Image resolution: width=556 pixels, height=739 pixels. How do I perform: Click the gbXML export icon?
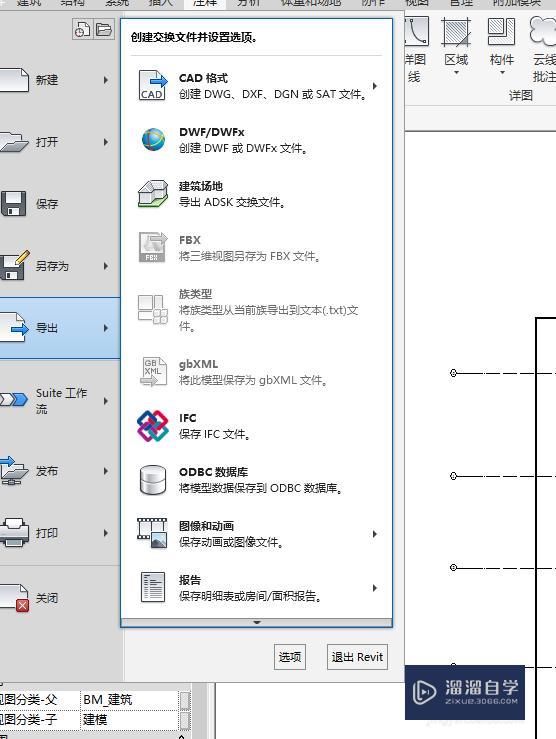point(154,371)
